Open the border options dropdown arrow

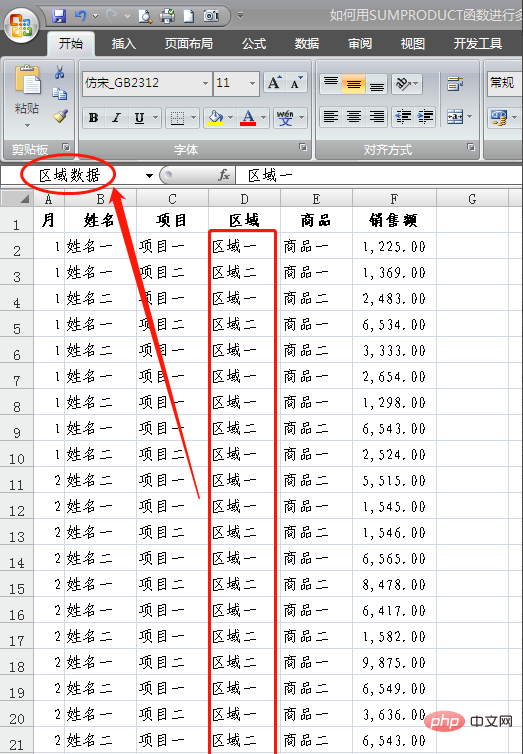click(194, 117)
